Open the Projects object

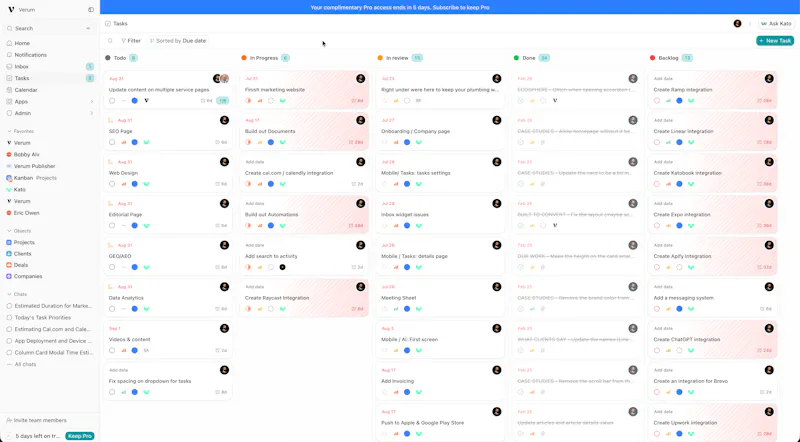(24, 242)
